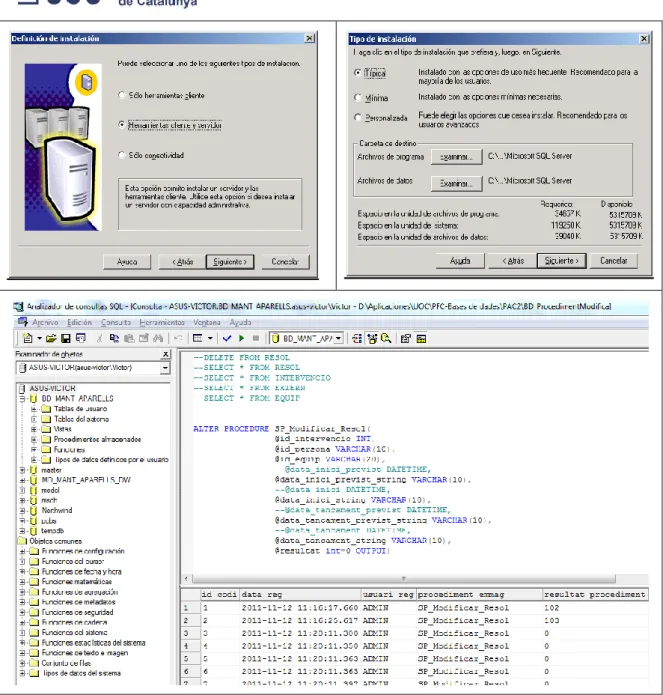Image resolution: width=663 pixels, height=695 pixels.
Task: Click Ayuda in 'Tipo de instalación' dialog
Action: click(x=460, y=261)
